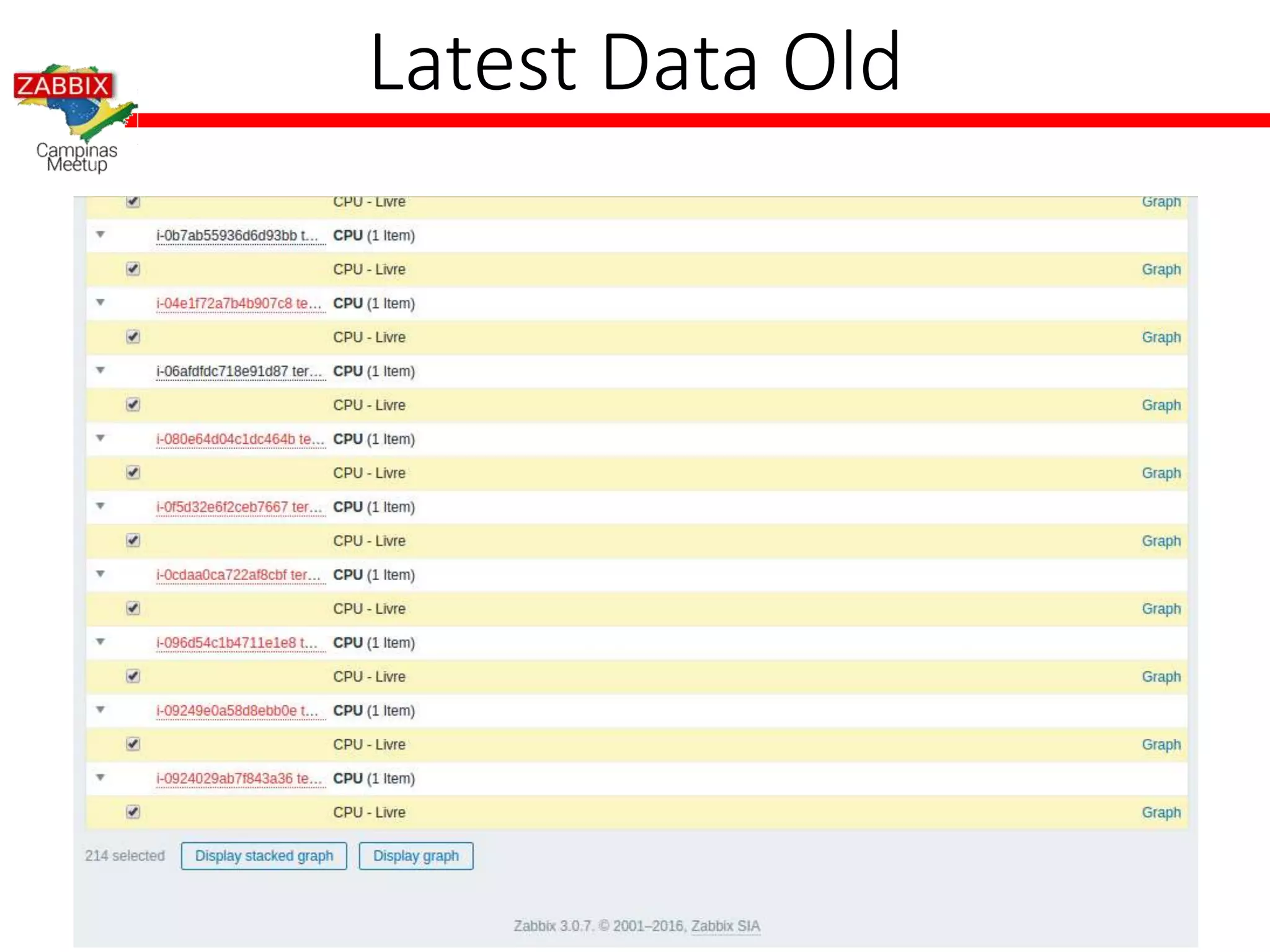Open Graph for i-04e1f72a7b4b907c8 CPU - Livre

pyautogui.click(x=1161, y=337)
